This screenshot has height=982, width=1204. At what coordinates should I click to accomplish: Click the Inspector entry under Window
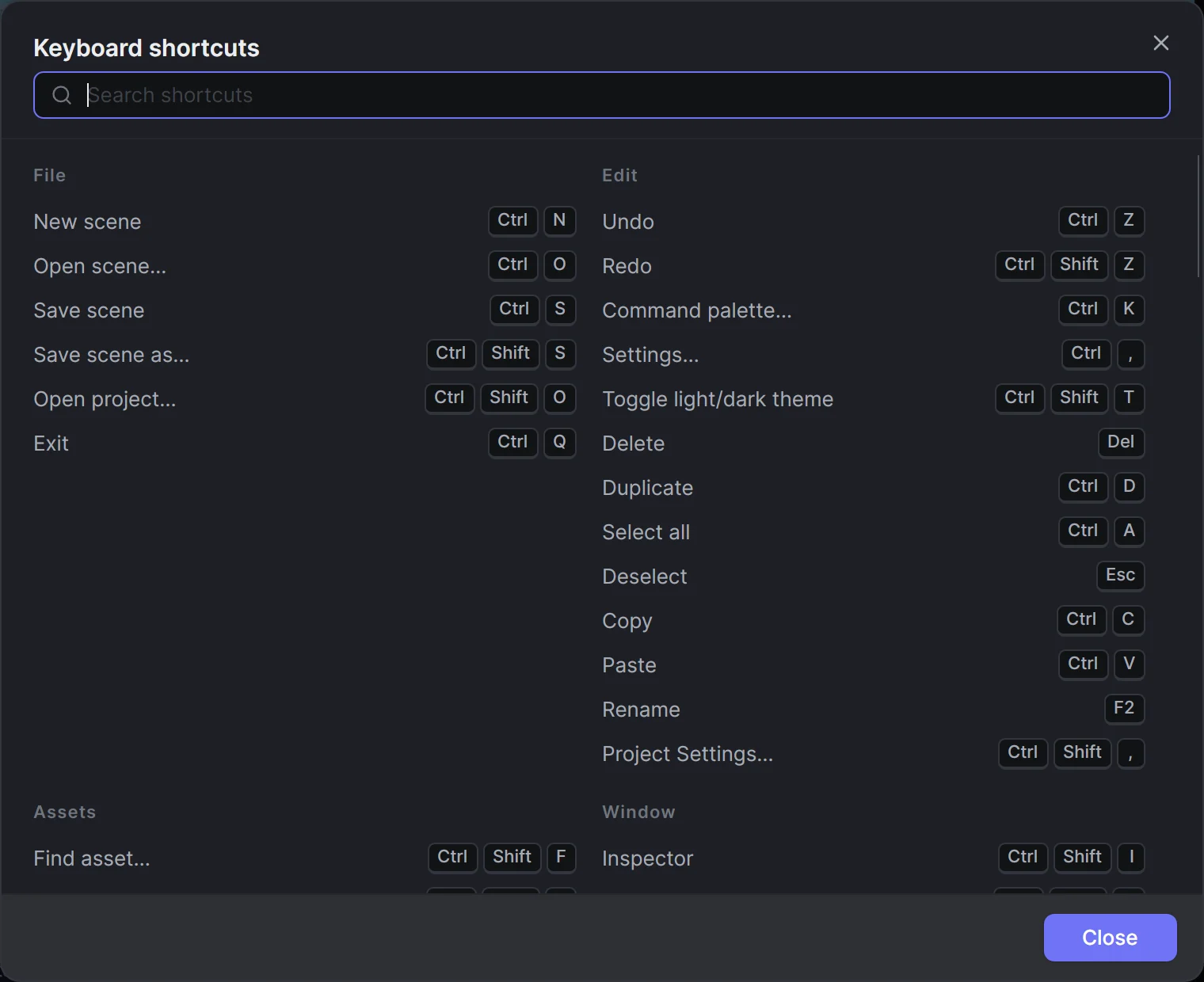pyautogui.click(x=874, y=858)
